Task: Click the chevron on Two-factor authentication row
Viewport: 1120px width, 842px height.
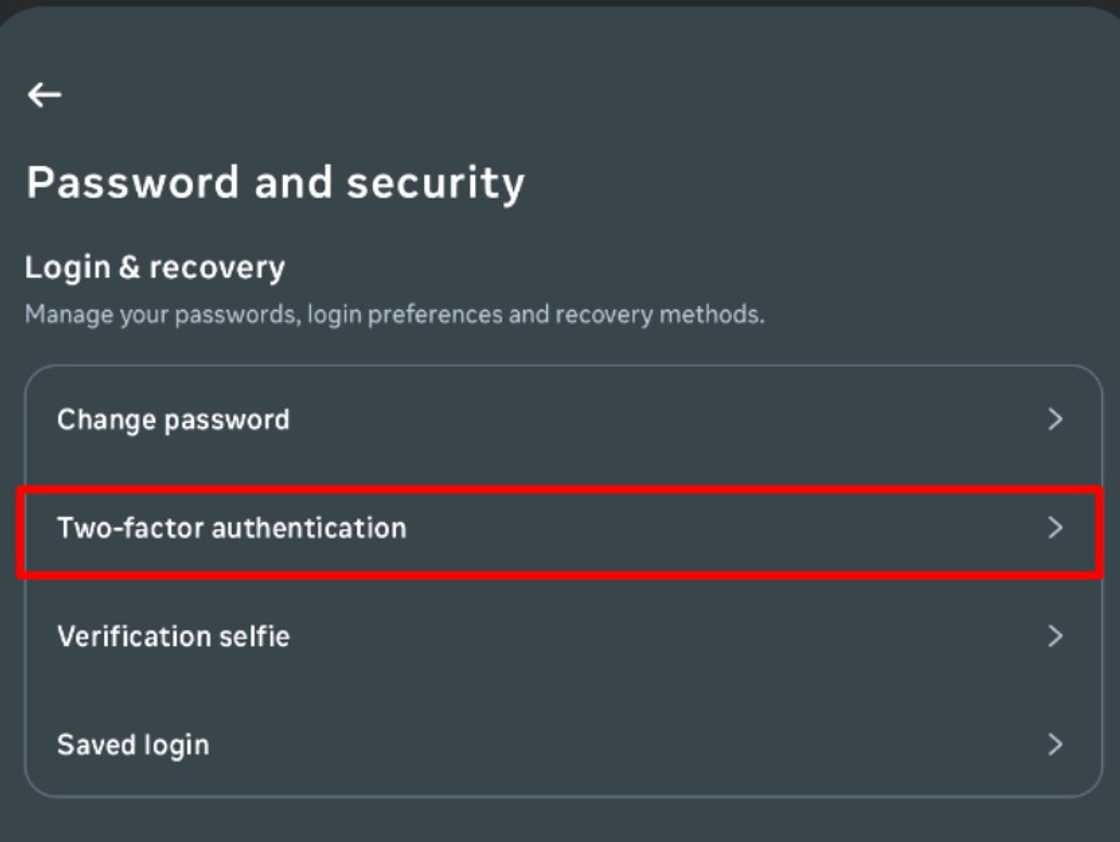Action: [1054, 528]
